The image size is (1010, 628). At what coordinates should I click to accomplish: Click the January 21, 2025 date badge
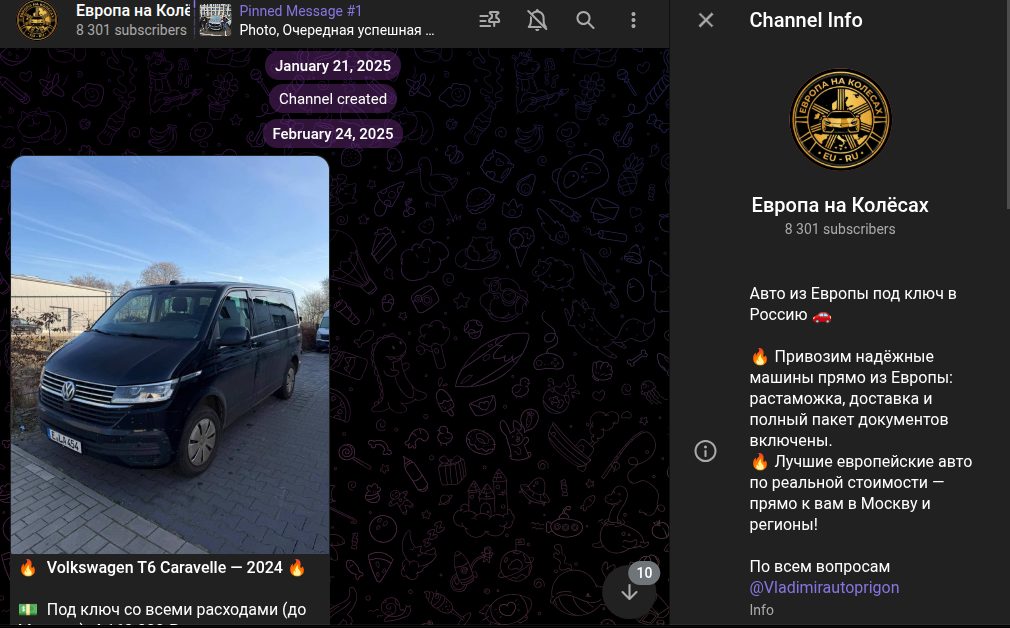coord(333,66)
